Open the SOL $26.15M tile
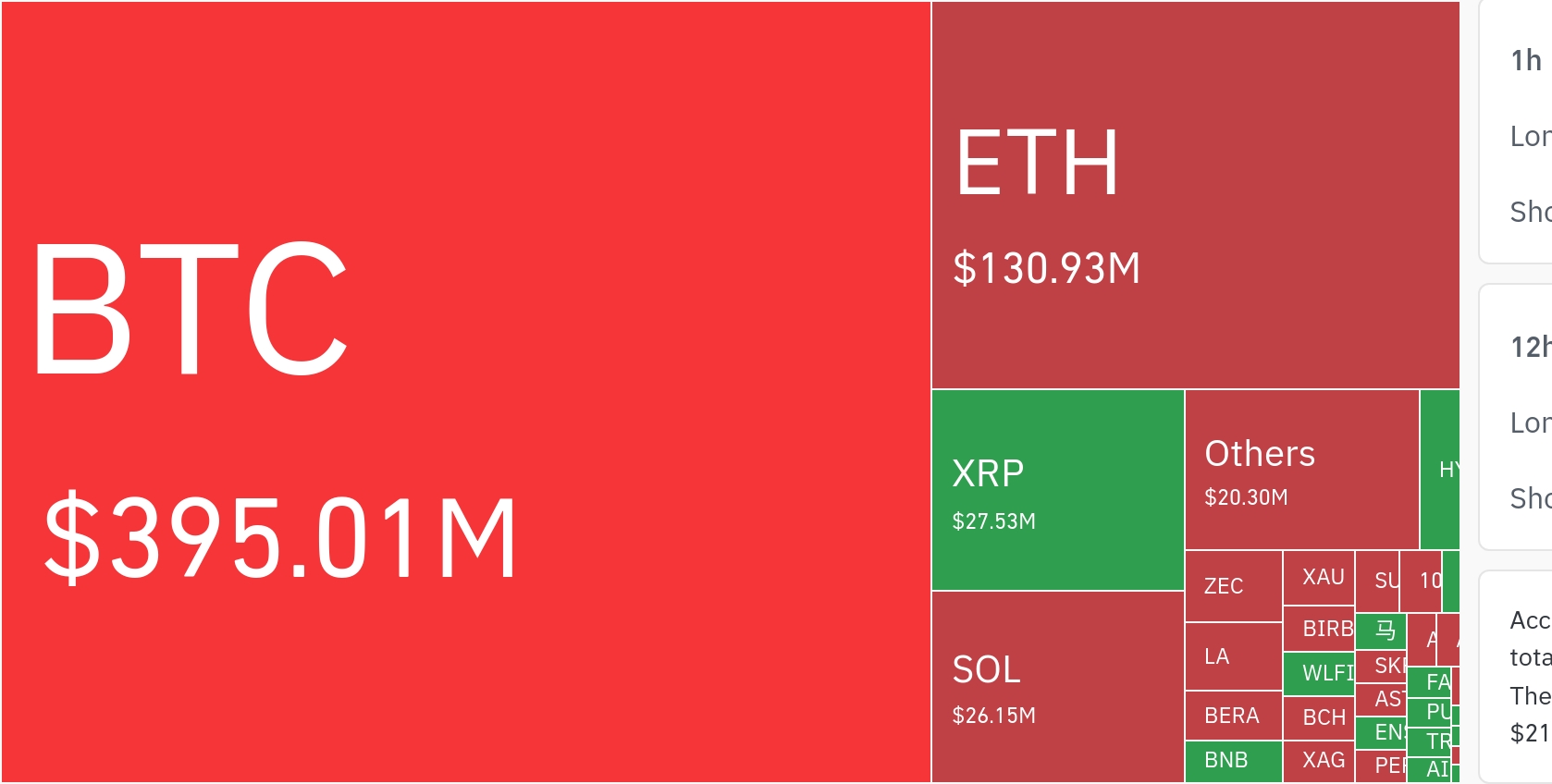The image size is (1552, 784). (1057, 687)
